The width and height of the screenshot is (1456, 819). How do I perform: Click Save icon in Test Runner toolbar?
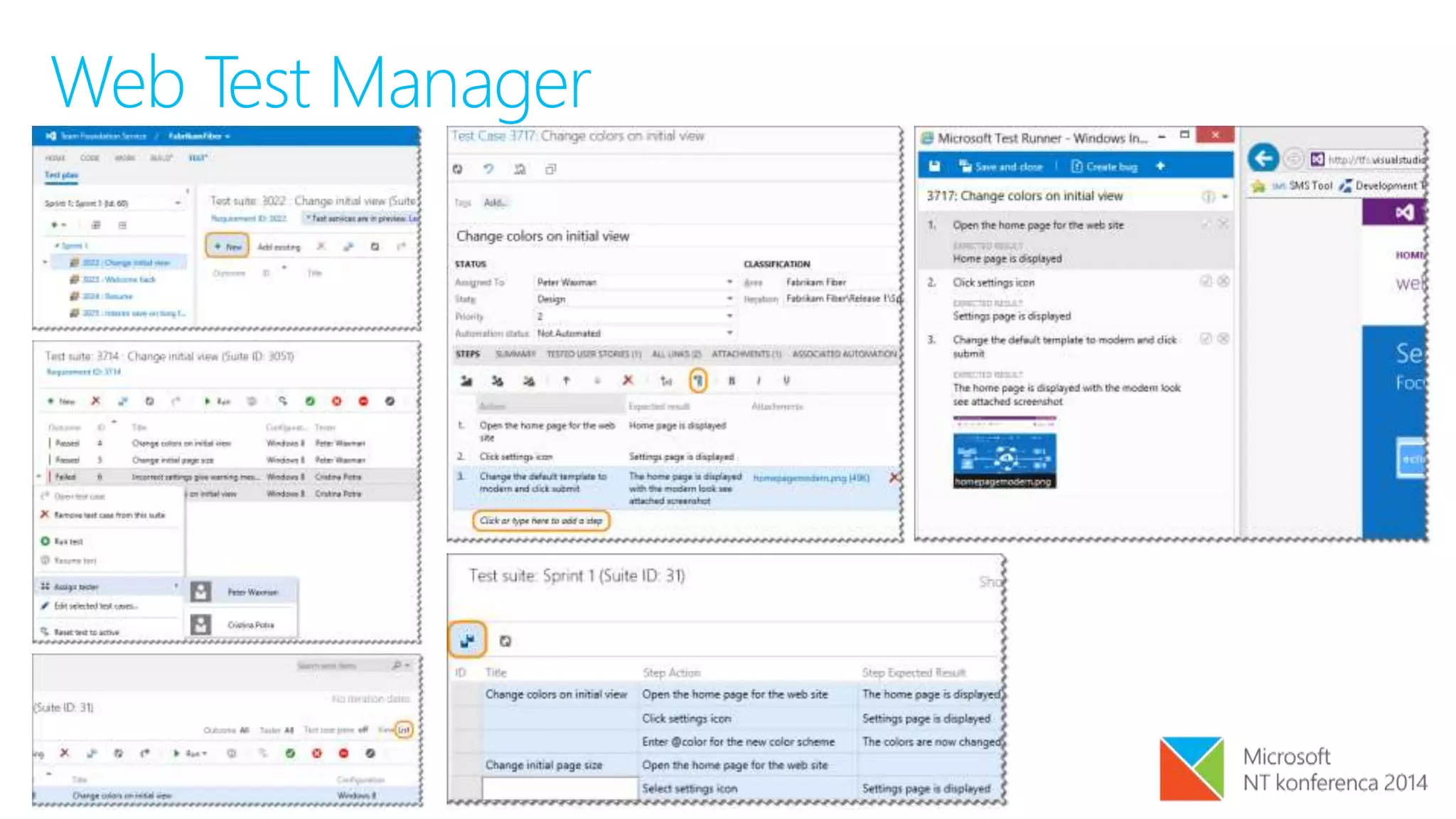(x=935, y=166)
